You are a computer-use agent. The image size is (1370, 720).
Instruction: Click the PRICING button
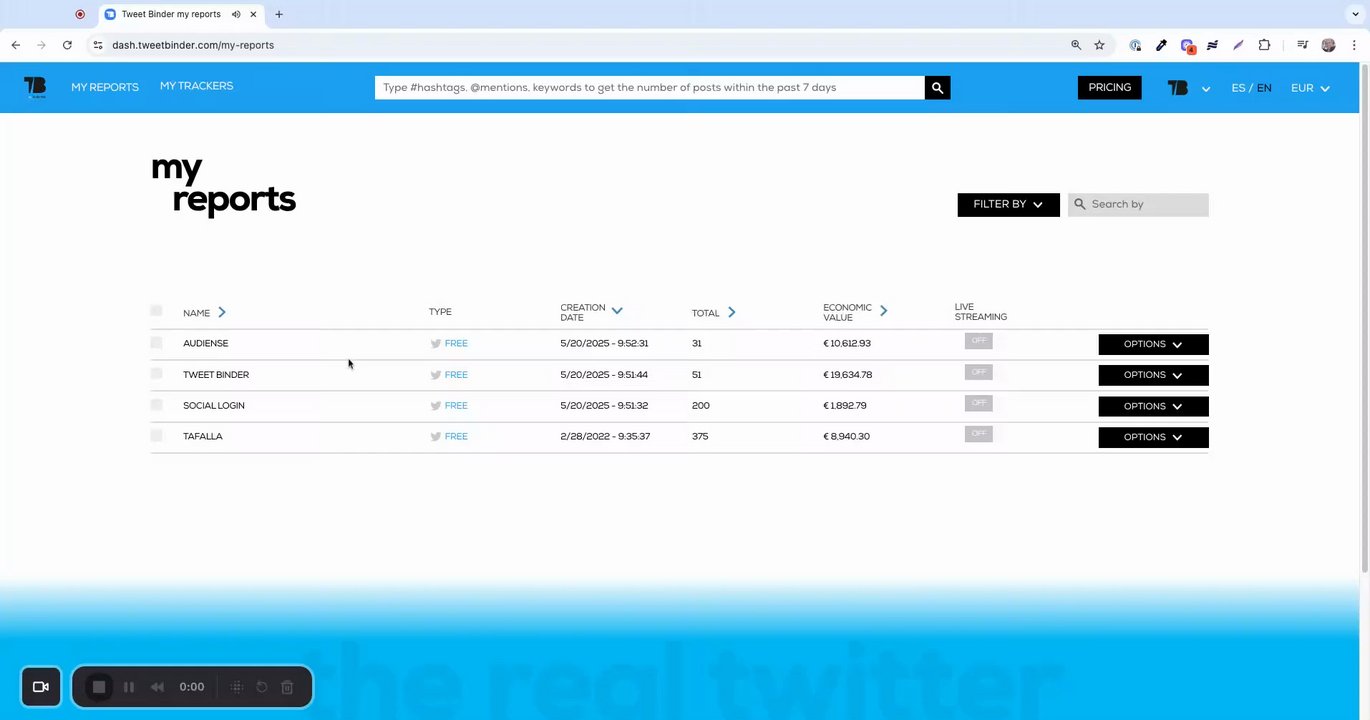[1110, 88]
